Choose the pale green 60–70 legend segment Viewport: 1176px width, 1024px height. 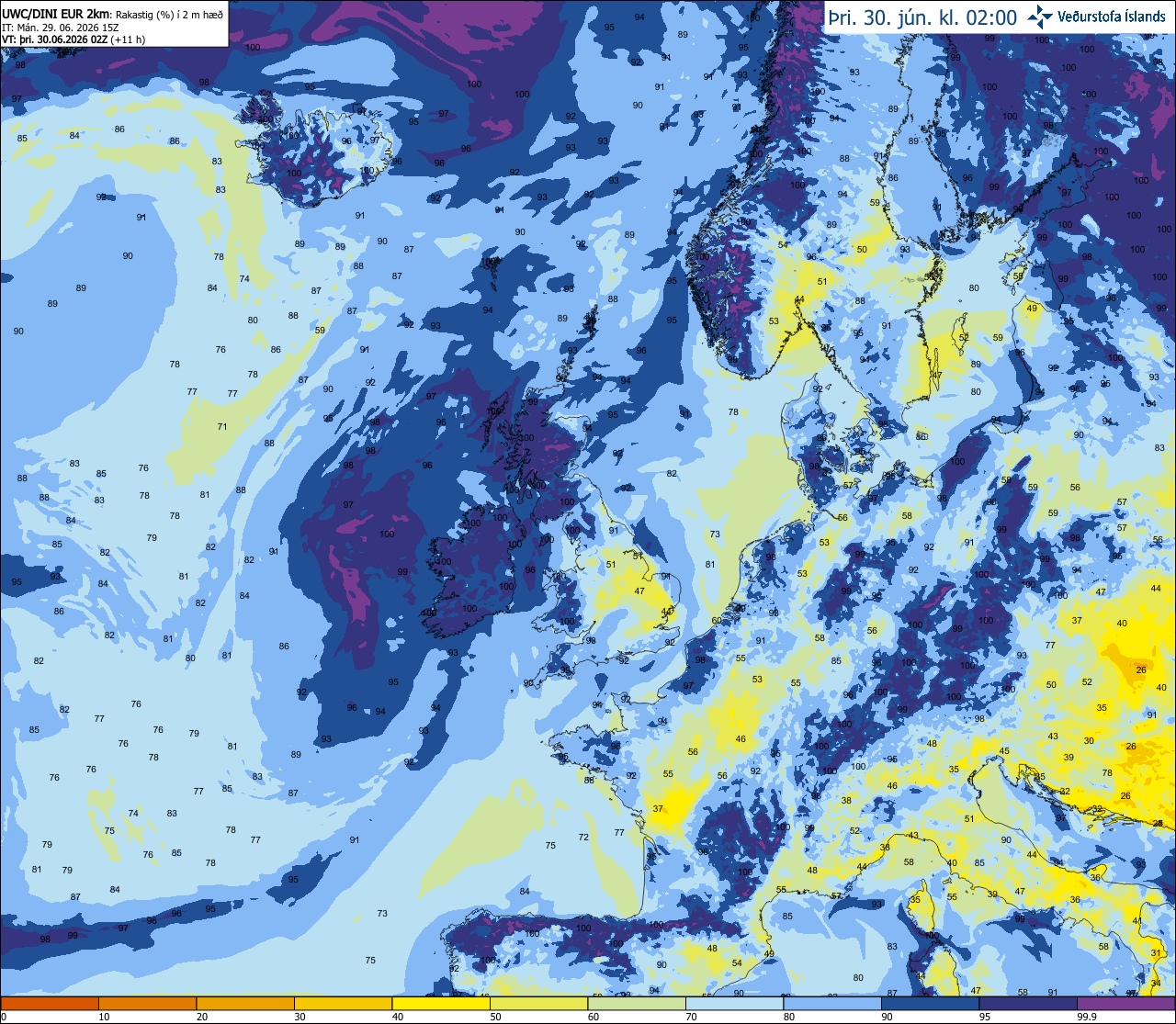(x=637, y=1003)
